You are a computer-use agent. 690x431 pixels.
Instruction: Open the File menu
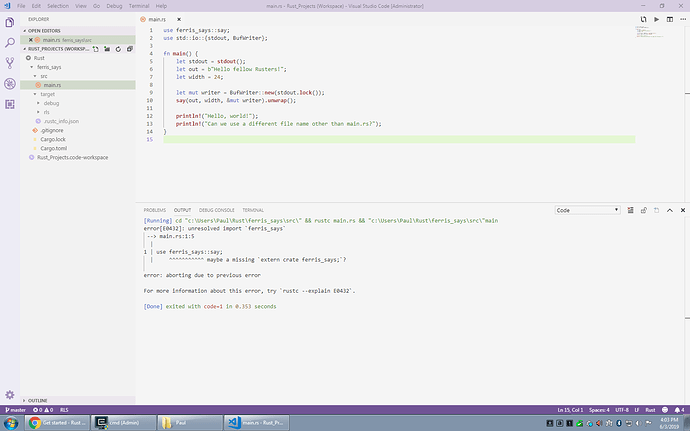point(21,6)
